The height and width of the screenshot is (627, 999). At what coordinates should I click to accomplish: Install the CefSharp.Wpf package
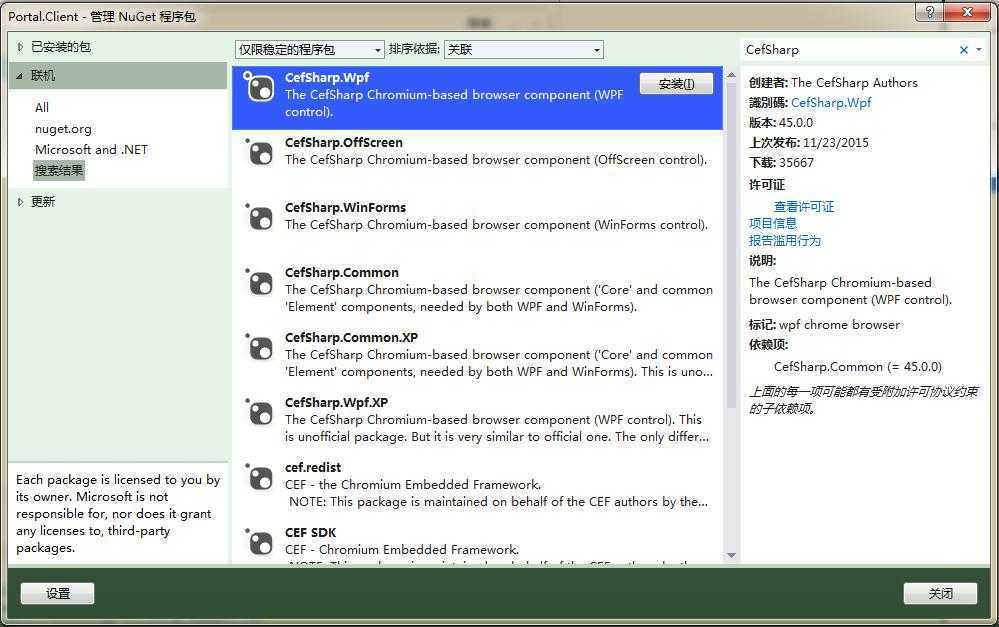click(x=676, y=84)
